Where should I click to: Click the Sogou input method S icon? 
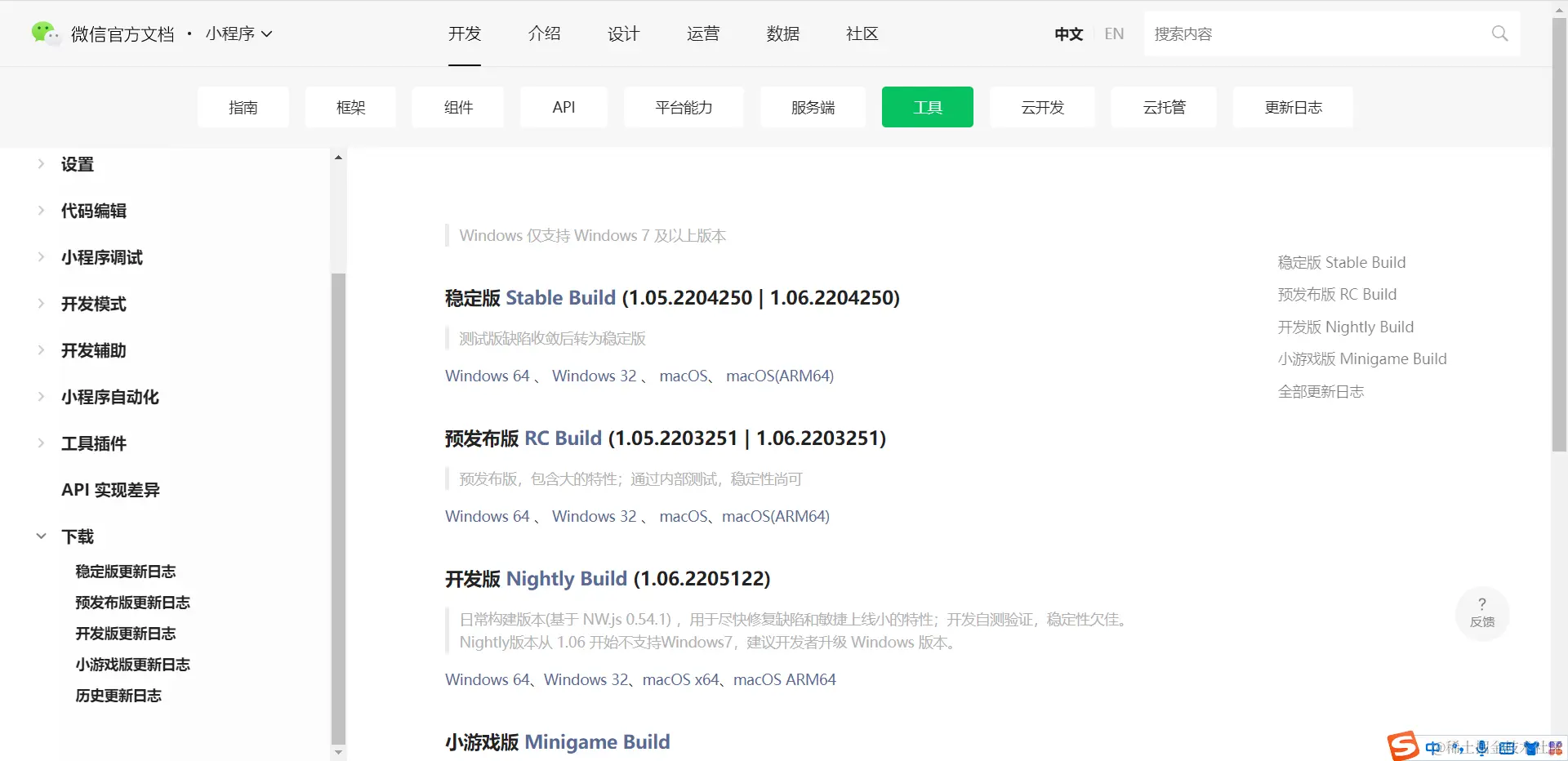point(1403,745)
